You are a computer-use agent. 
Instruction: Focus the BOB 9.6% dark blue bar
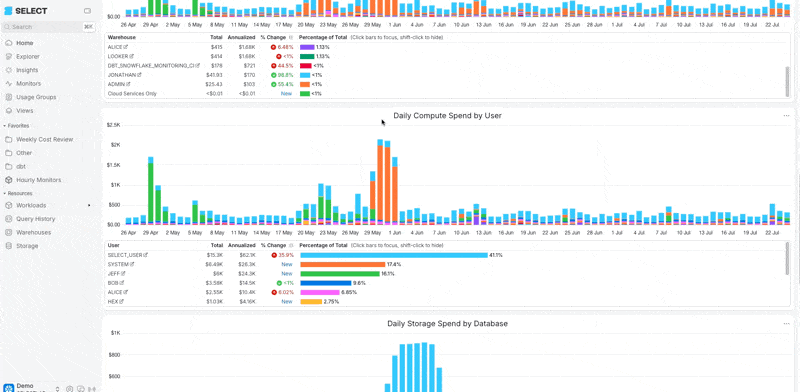[x=326, y=283]
